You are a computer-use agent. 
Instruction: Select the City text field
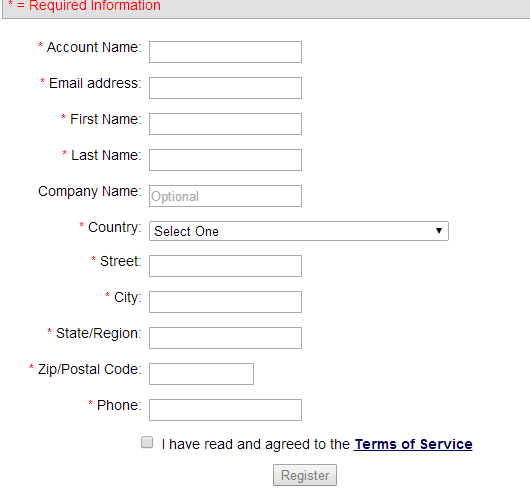click(x=225, y=302)
